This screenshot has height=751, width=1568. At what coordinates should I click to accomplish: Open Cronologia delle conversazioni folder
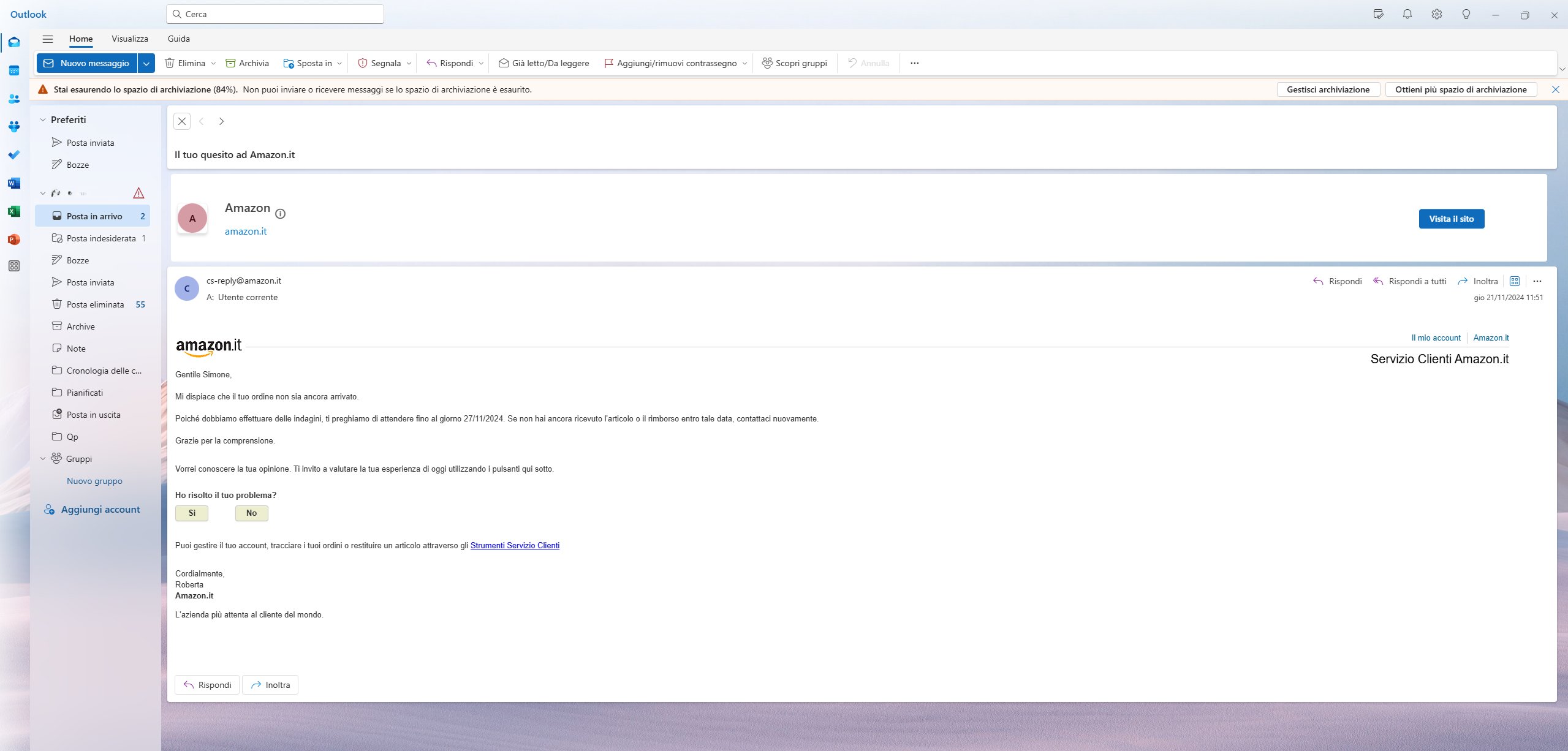(x=93, y=371)
